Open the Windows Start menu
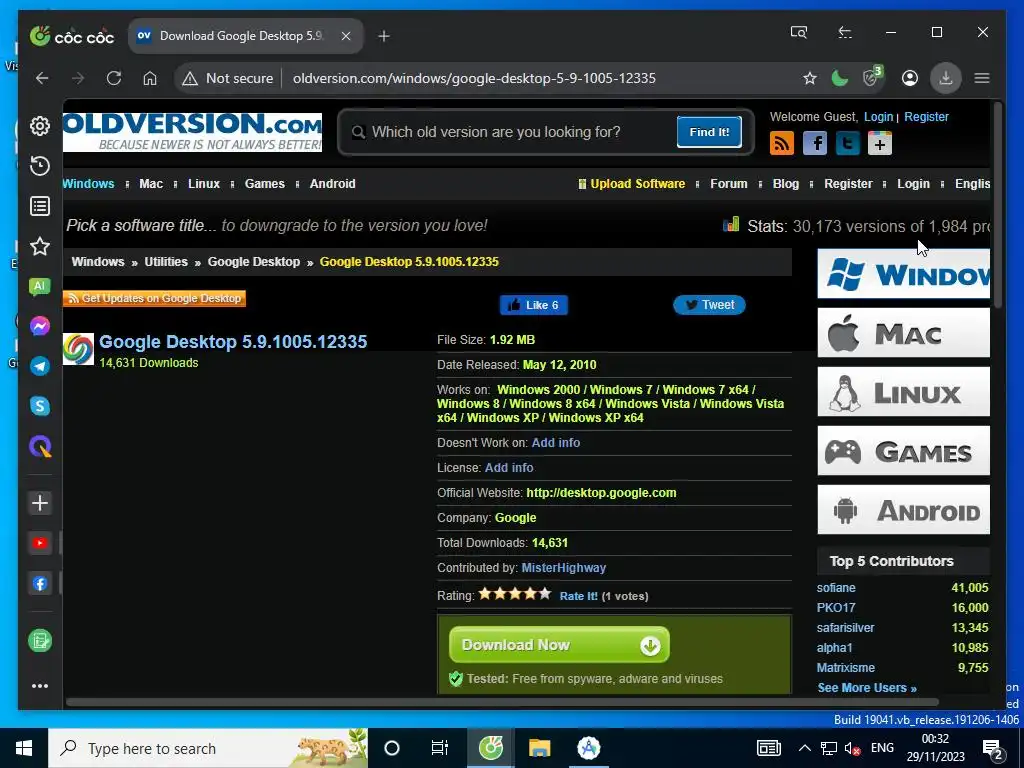Viewport: 1024px width, 768px height. click(24, 748)
